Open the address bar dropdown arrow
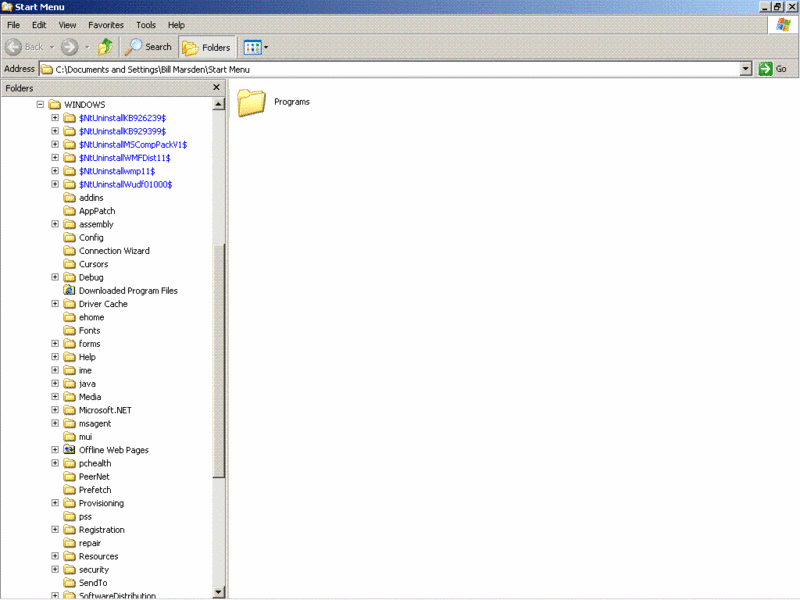Screen dimensions: 800x600 (x=745, y=69)
